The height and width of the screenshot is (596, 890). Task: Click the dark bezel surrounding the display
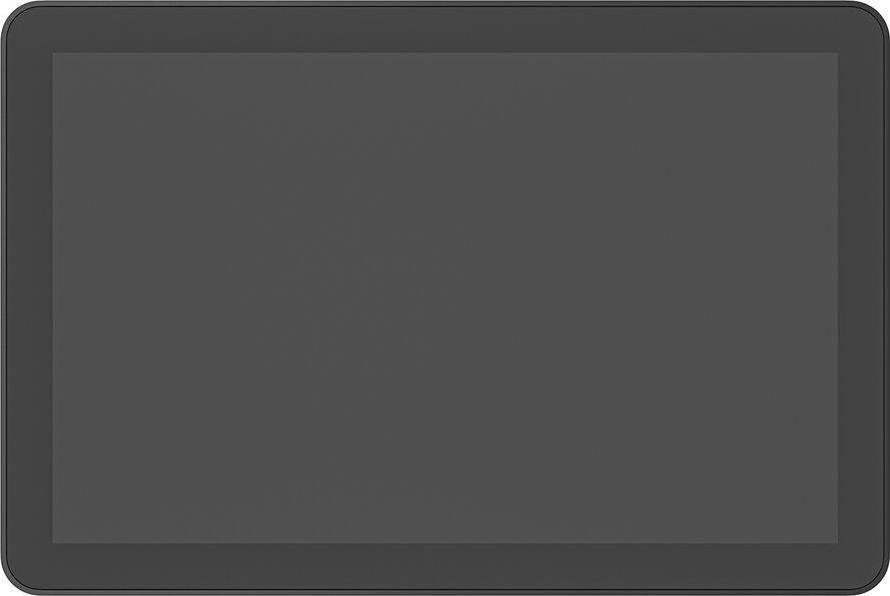[x=445, y=30]
